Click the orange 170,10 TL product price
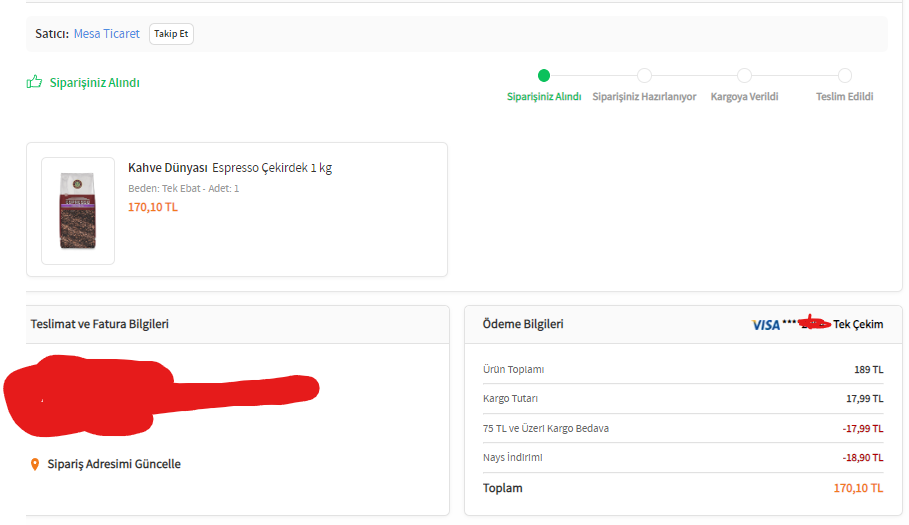The width and height of the screenshot is (909, 525). (x=152, y=207)
